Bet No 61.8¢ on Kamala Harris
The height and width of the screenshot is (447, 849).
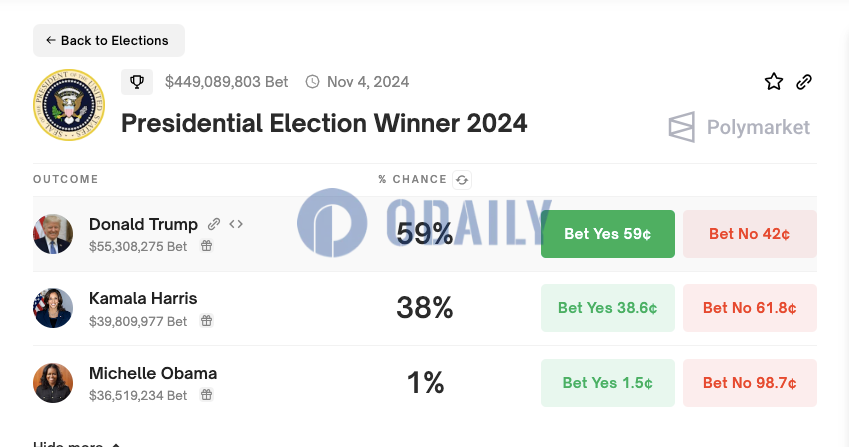(x=749, y=308)
